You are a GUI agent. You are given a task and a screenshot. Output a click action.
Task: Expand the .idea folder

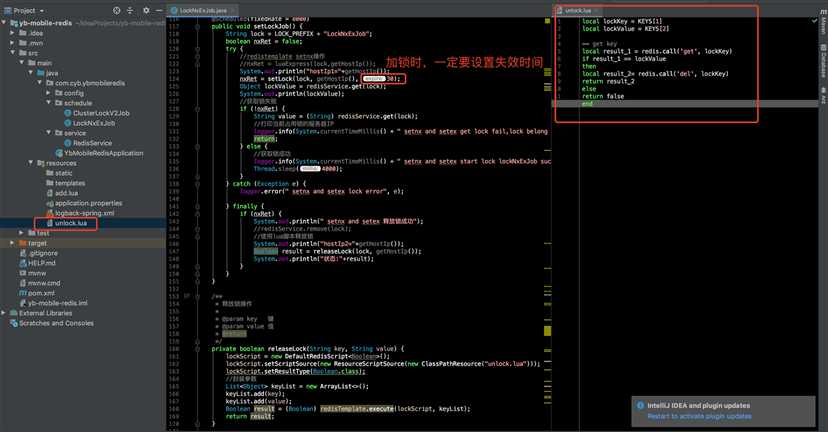pos(13,33)
